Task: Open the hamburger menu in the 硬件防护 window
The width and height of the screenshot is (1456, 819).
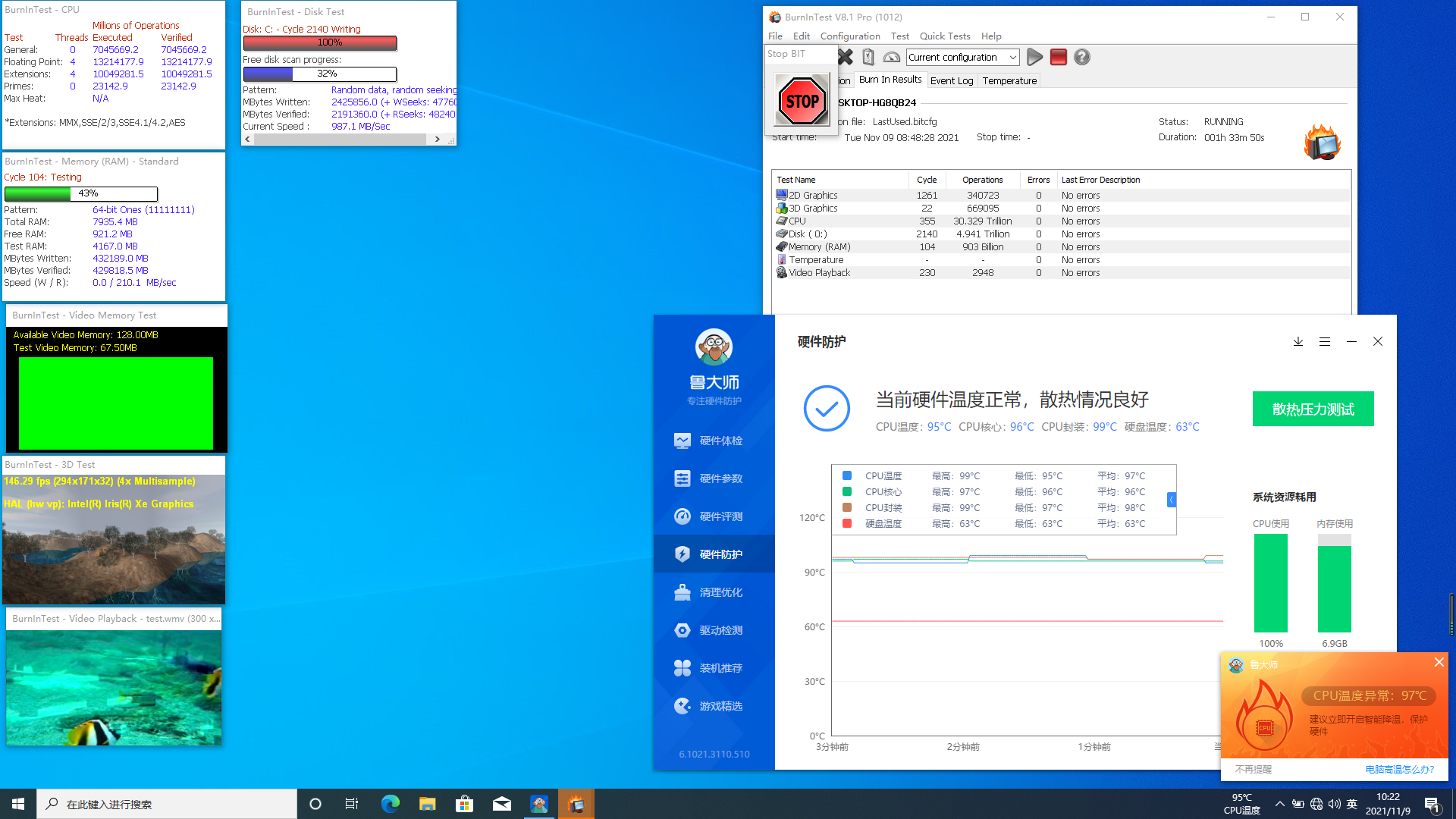Action: click(1325, 342)
